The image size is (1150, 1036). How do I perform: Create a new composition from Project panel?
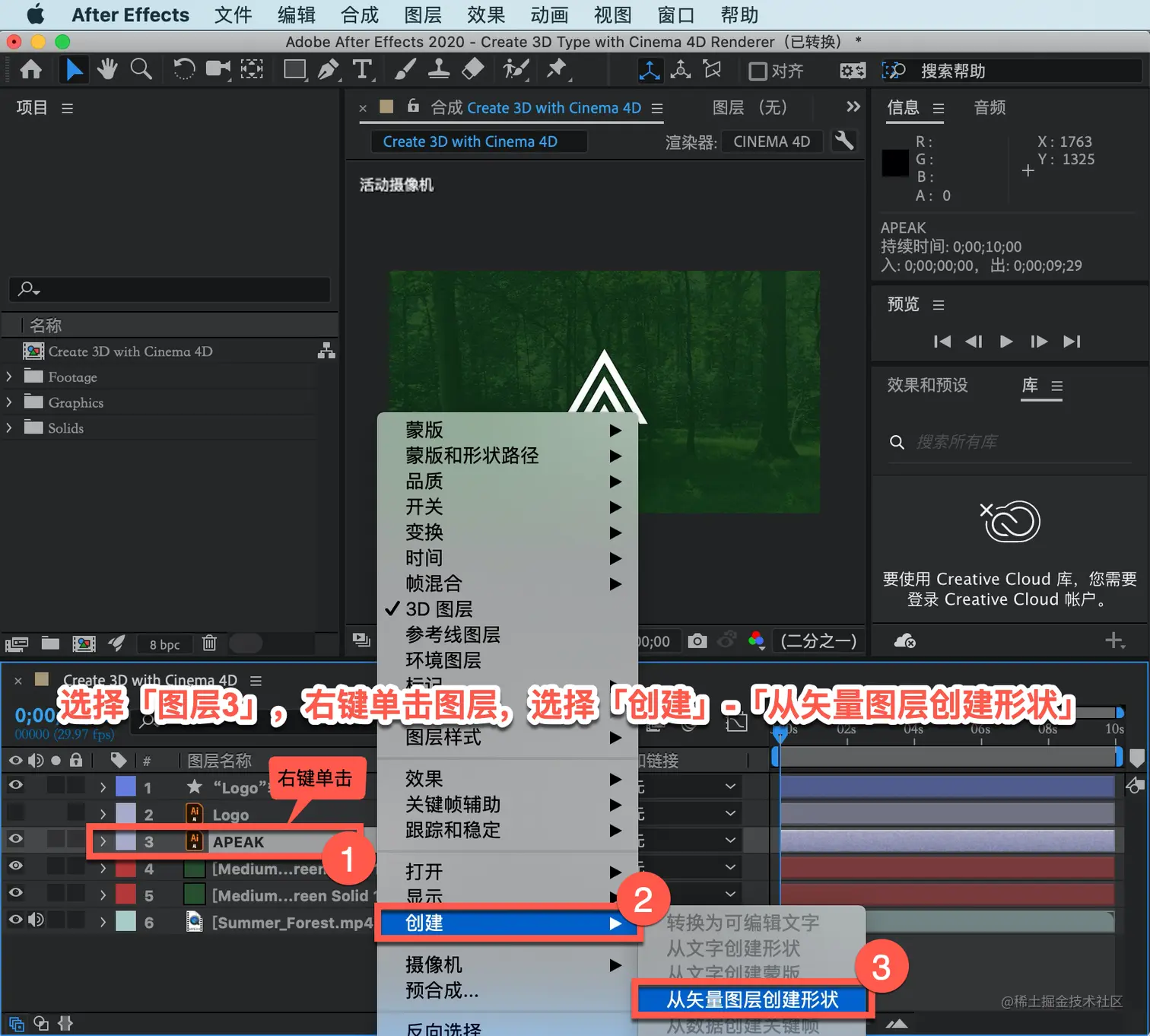(84, 644)
